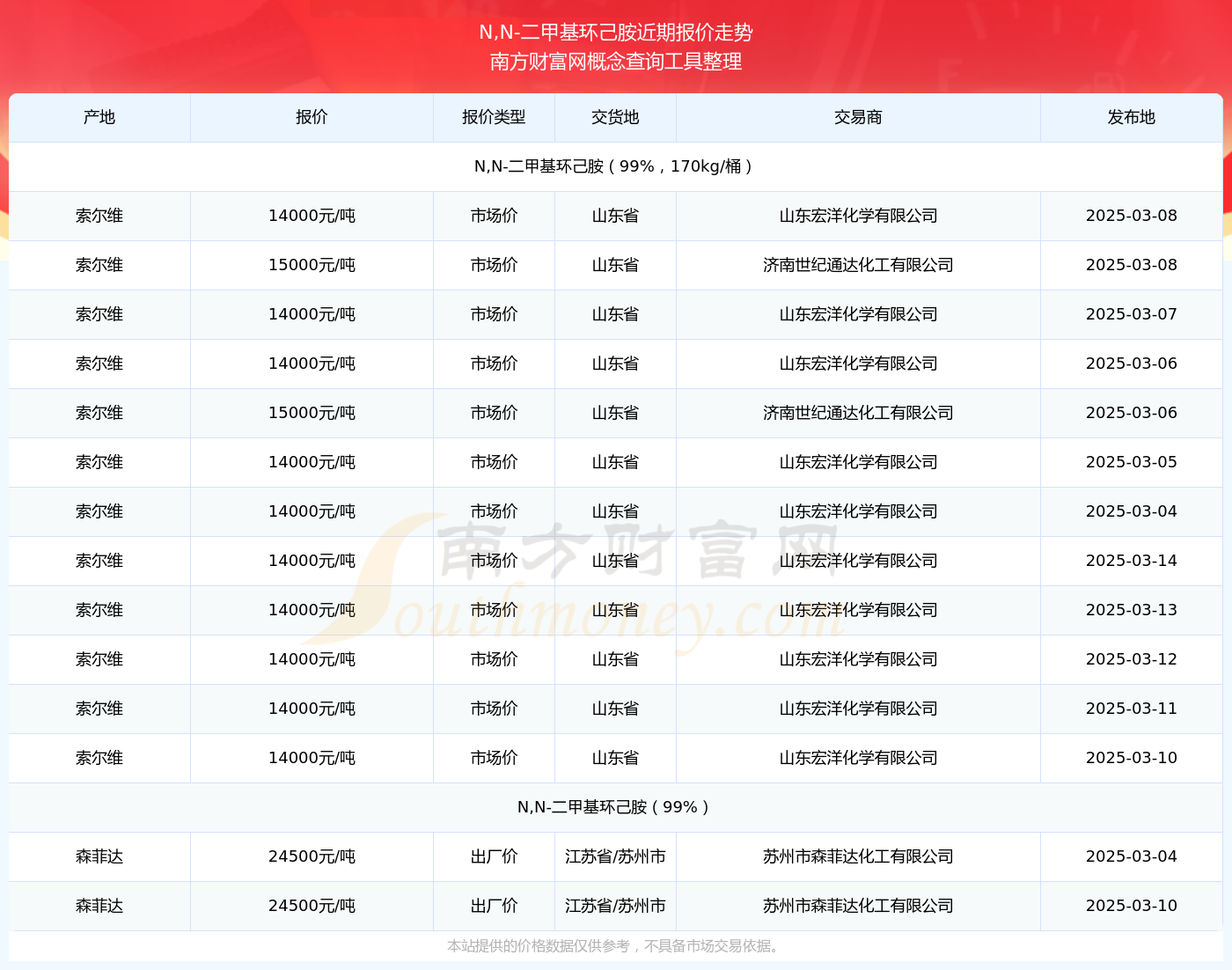1232x970 pixels.
Task: Click the 交货地 column header
Action: pos(615,117)
